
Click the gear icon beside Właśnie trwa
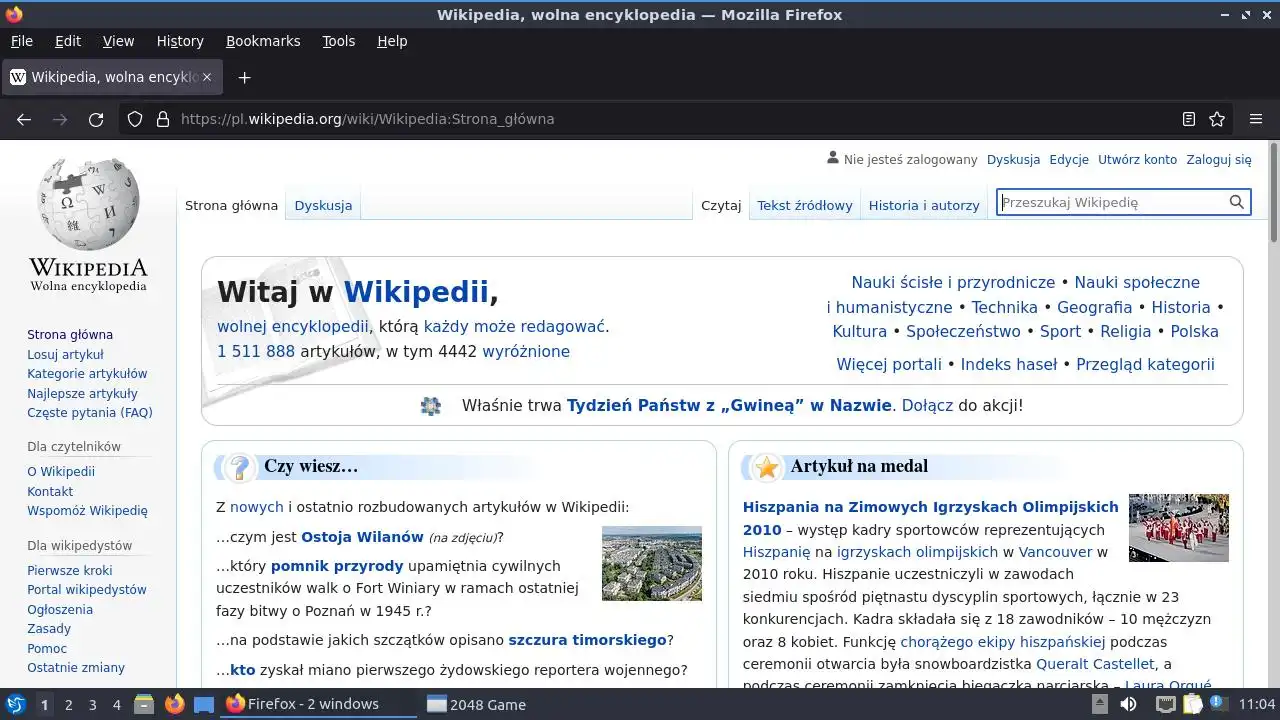pos(431,406)
